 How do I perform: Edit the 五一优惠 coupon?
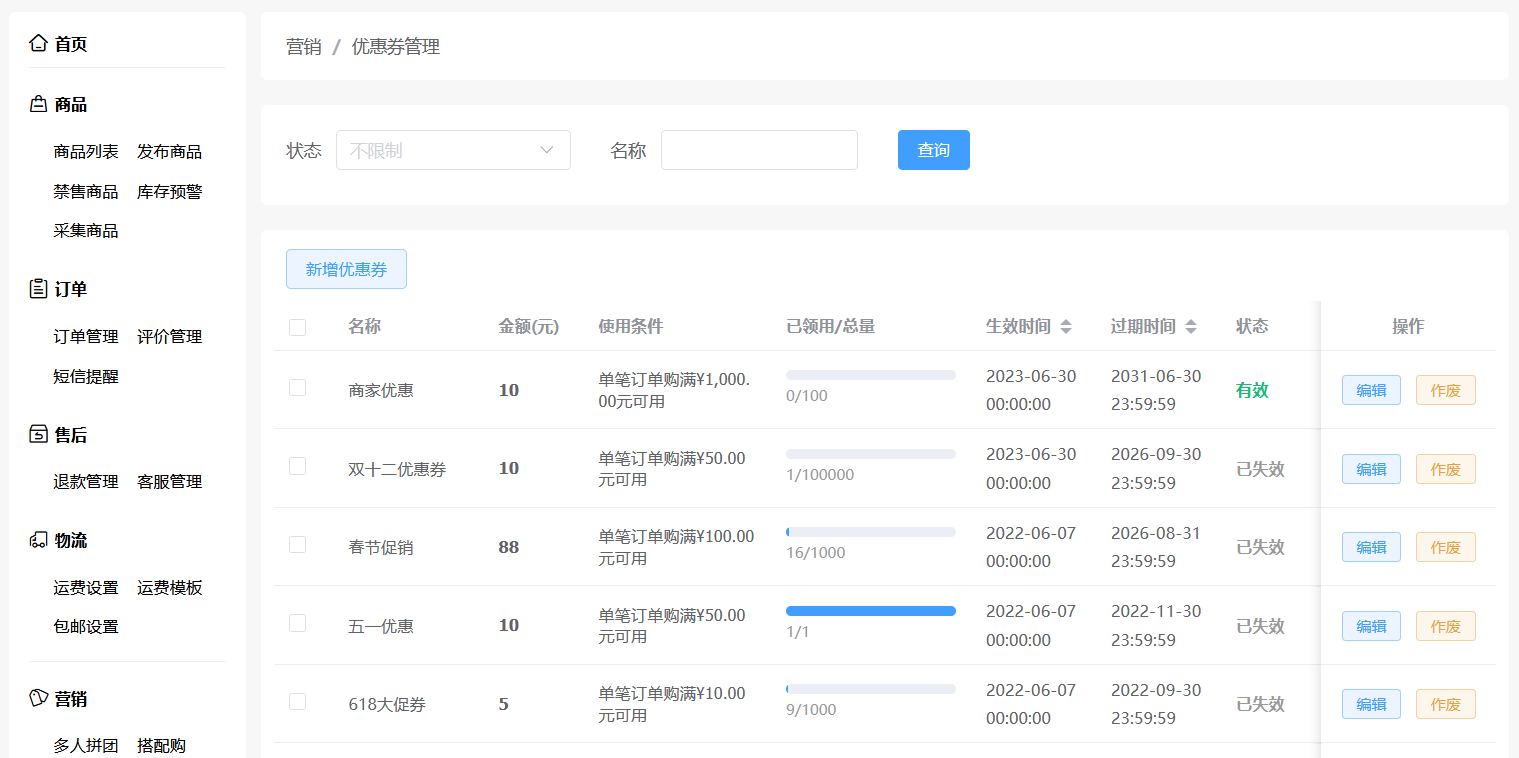[x=1371, y=626]
